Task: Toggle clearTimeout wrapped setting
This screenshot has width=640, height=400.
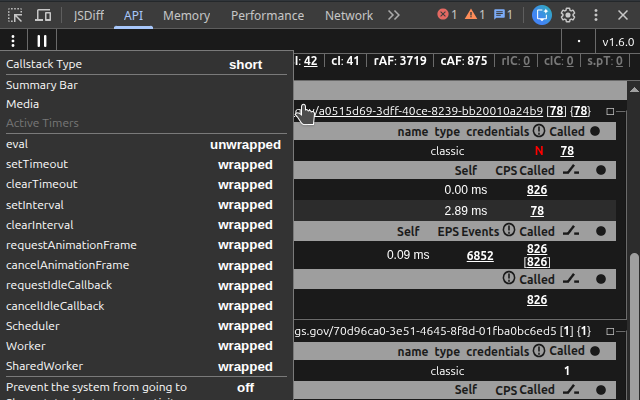Action: 245,184
